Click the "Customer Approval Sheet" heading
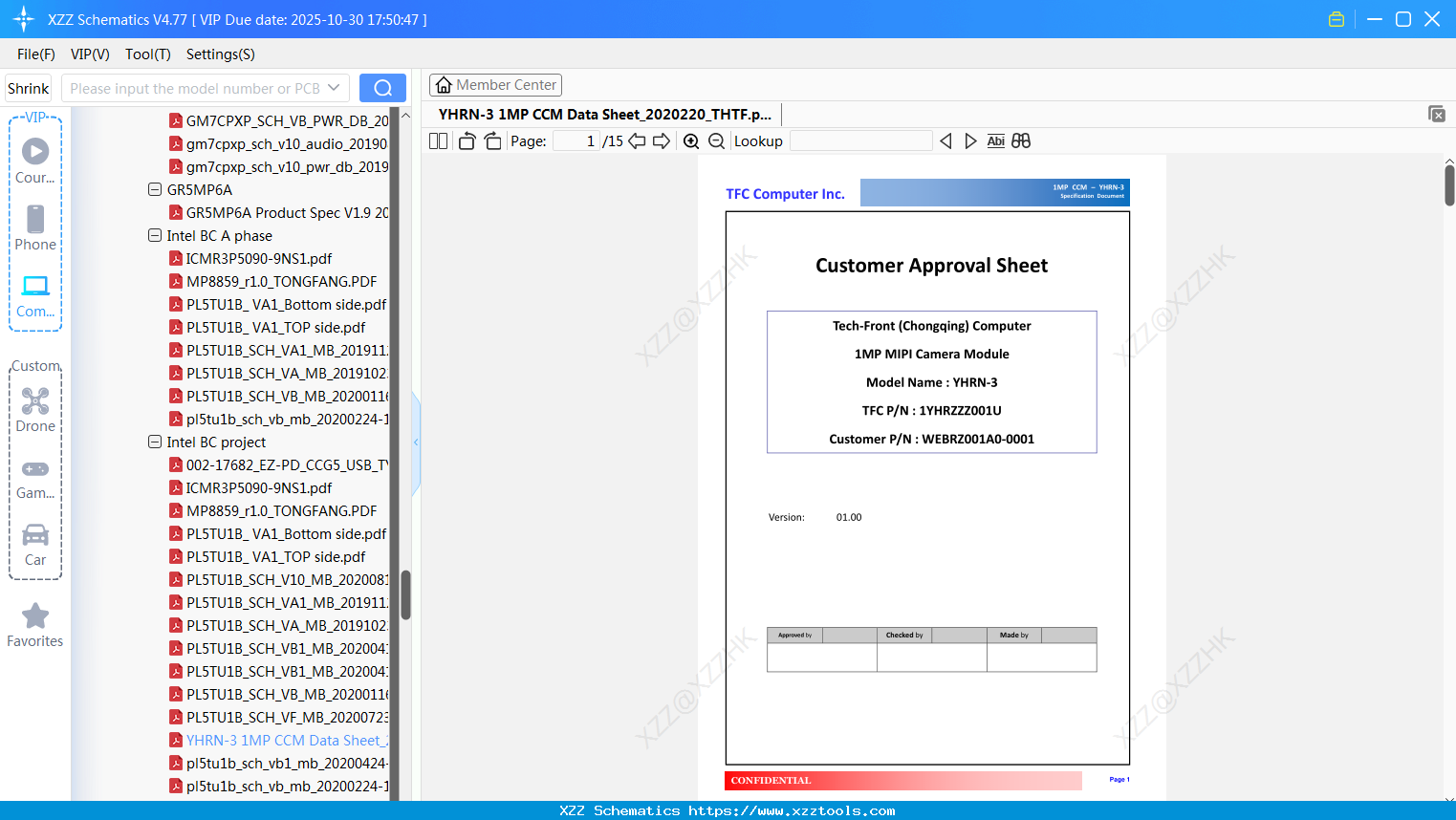 [931, 266]
